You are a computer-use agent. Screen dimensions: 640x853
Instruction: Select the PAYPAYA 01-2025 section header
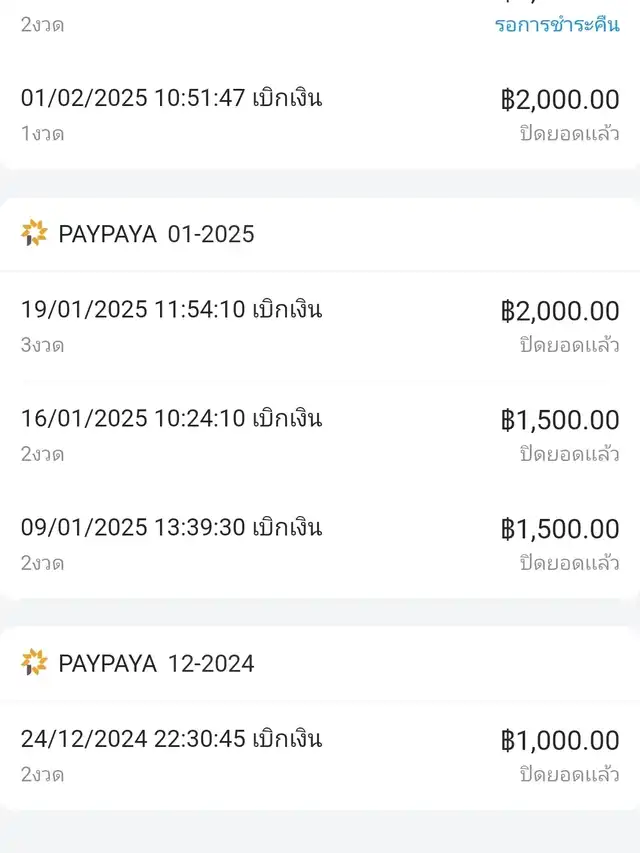156,234
